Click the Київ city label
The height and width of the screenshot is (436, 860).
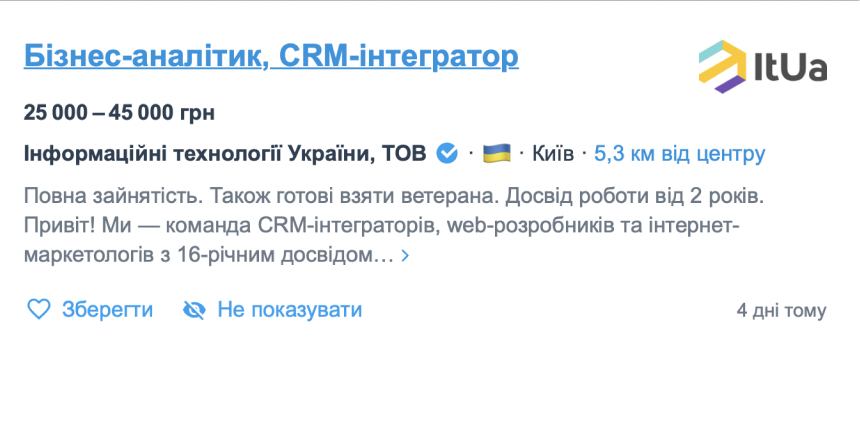(x=554, y=154)
